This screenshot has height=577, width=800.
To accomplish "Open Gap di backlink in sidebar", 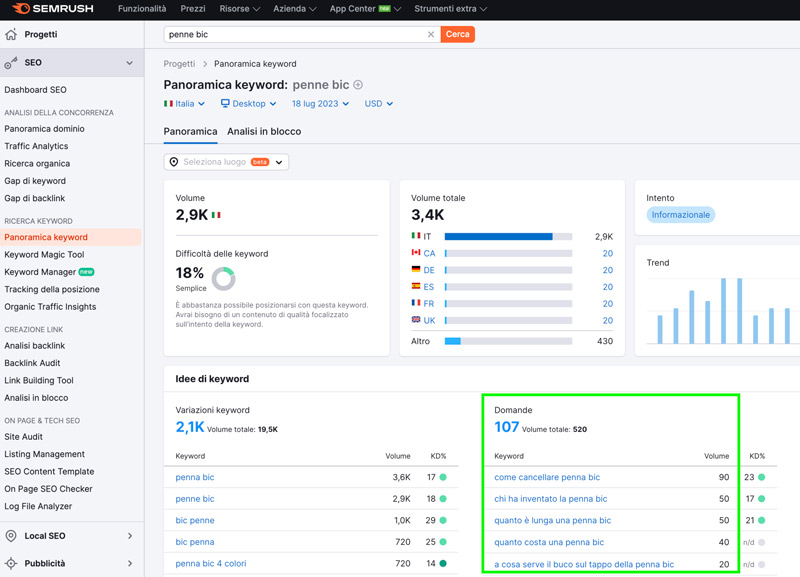I will 35,198.
